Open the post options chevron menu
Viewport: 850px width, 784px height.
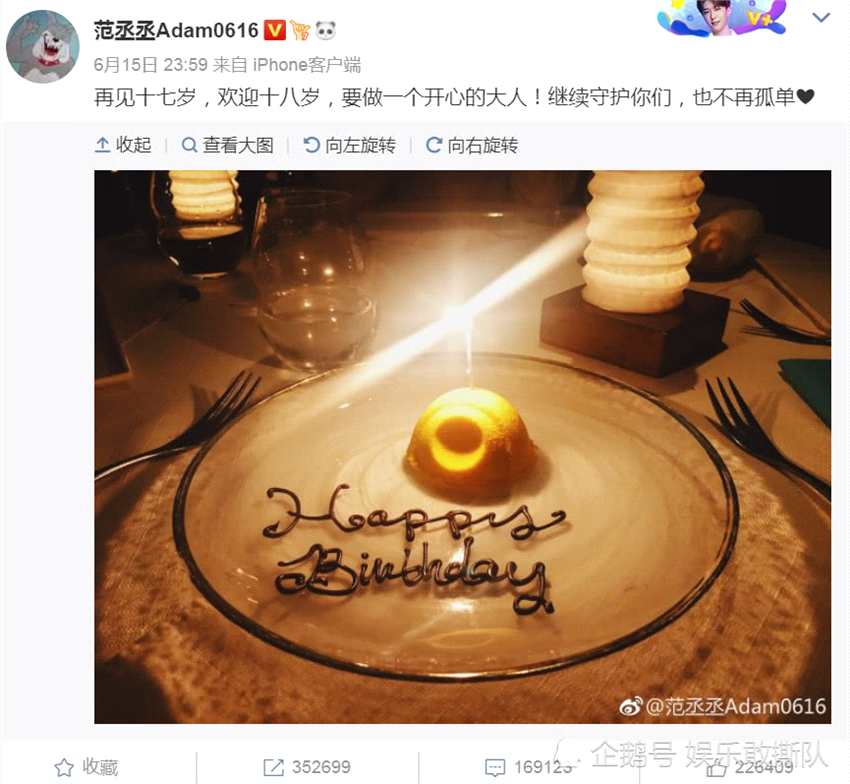(x=821, y=18)
